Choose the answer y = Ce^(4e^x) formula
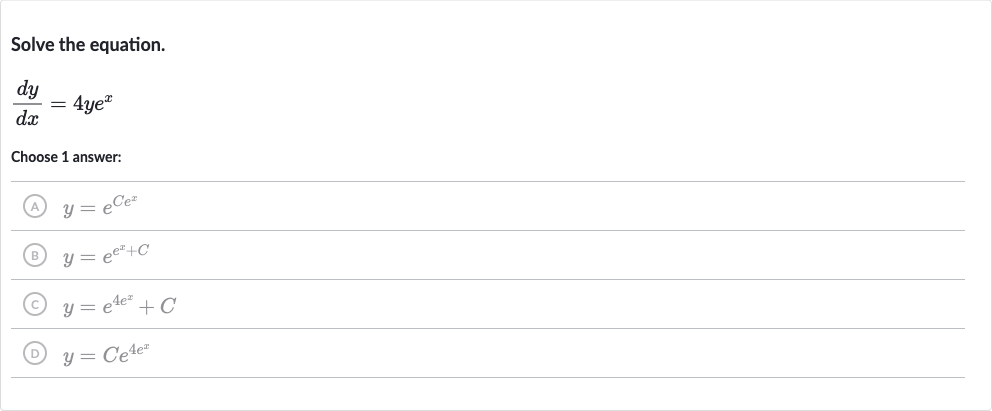Viewport: 992px width, 411px height. point(106,353)
